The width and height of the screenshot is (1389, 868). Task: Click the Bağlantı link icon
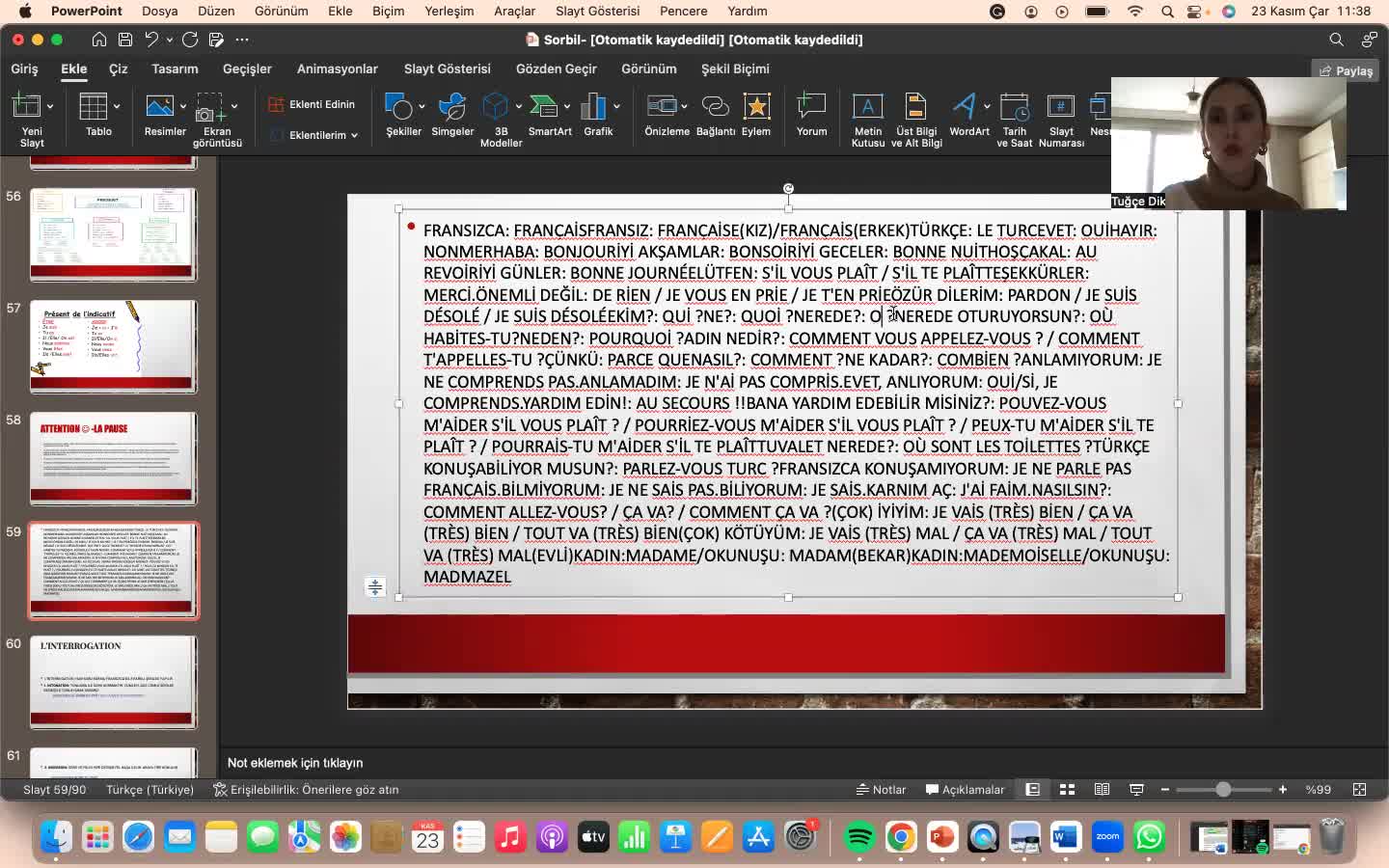point(715,107)
